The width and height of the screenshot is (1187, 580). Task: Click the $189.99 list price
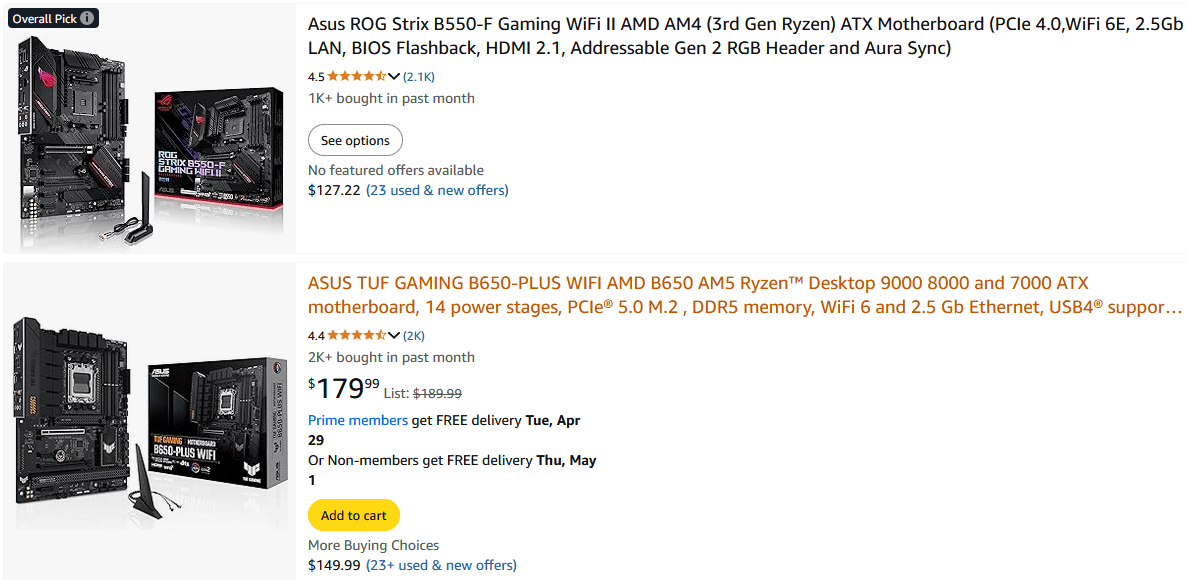tap(437, 394)
